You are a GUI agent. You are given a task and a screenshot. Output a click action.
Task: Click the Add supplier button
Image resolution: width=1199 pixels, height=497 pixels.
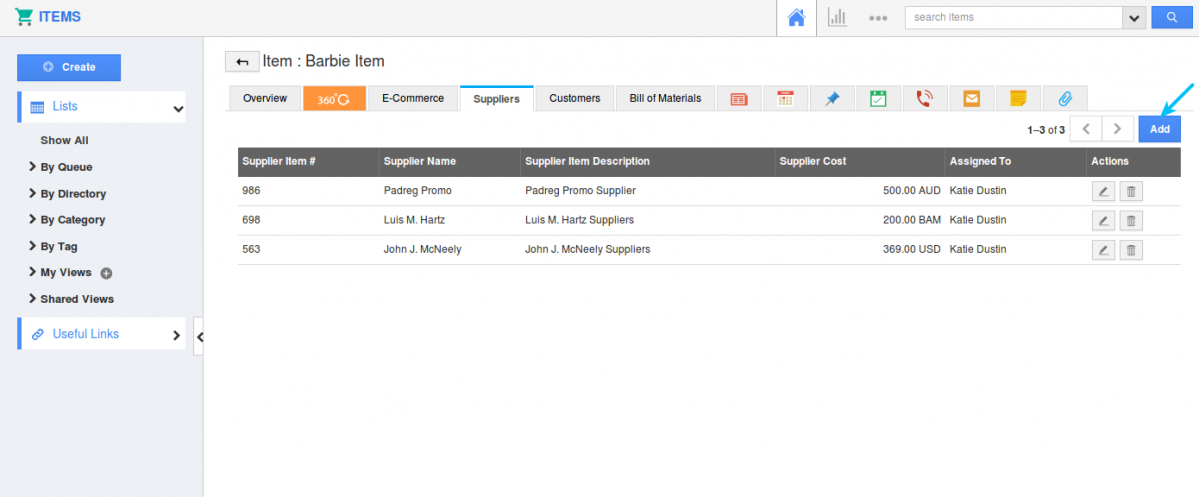1159,129
